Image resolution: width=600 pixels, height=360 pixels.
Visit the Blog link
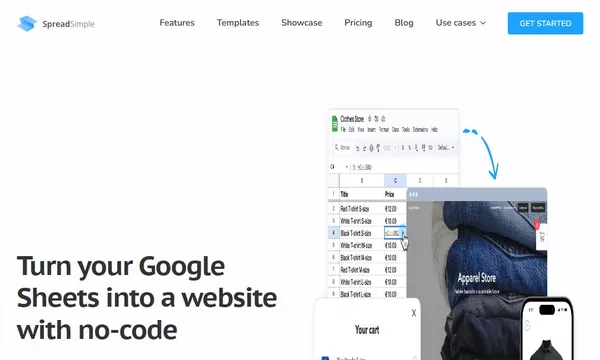pyautogui.click(x=404, y=23)
